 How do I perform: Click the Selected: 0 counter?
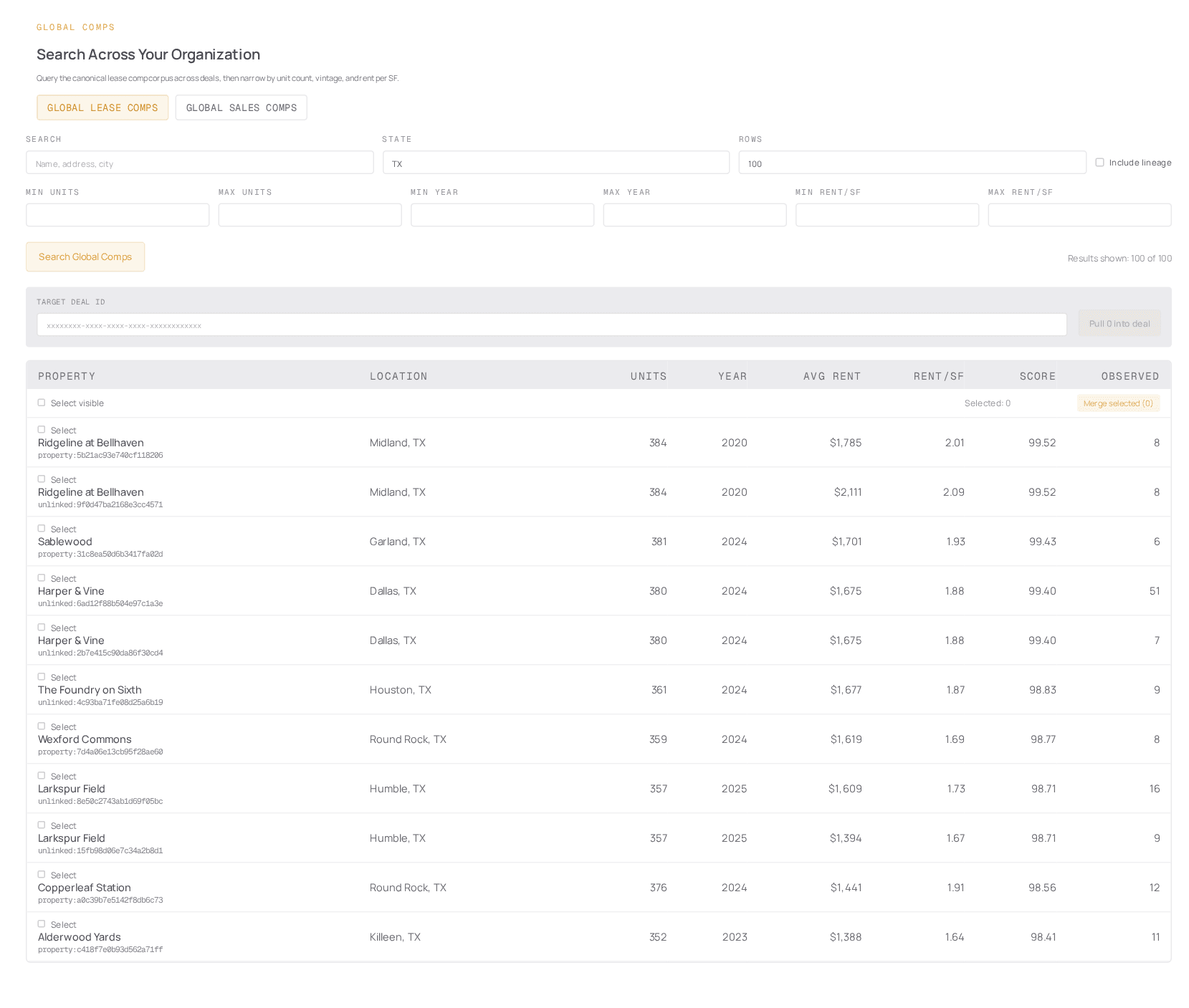click(988, 403)
